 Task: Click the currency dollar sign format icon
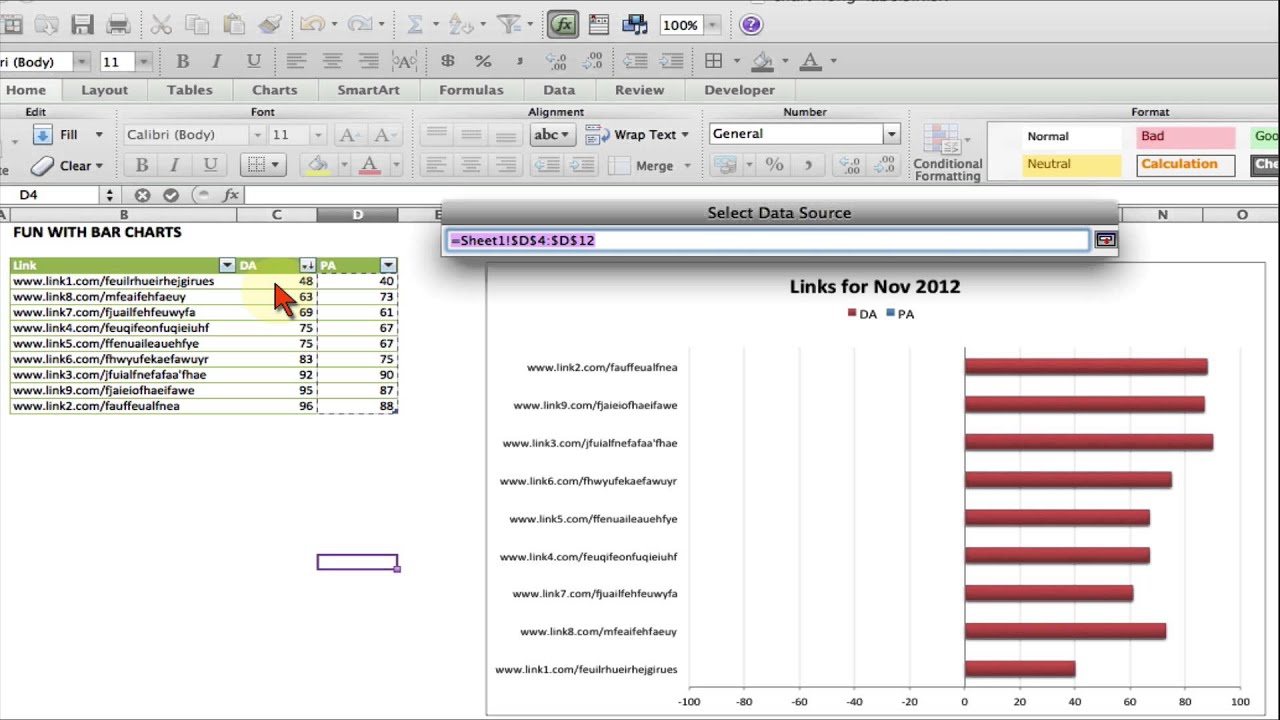447,61
